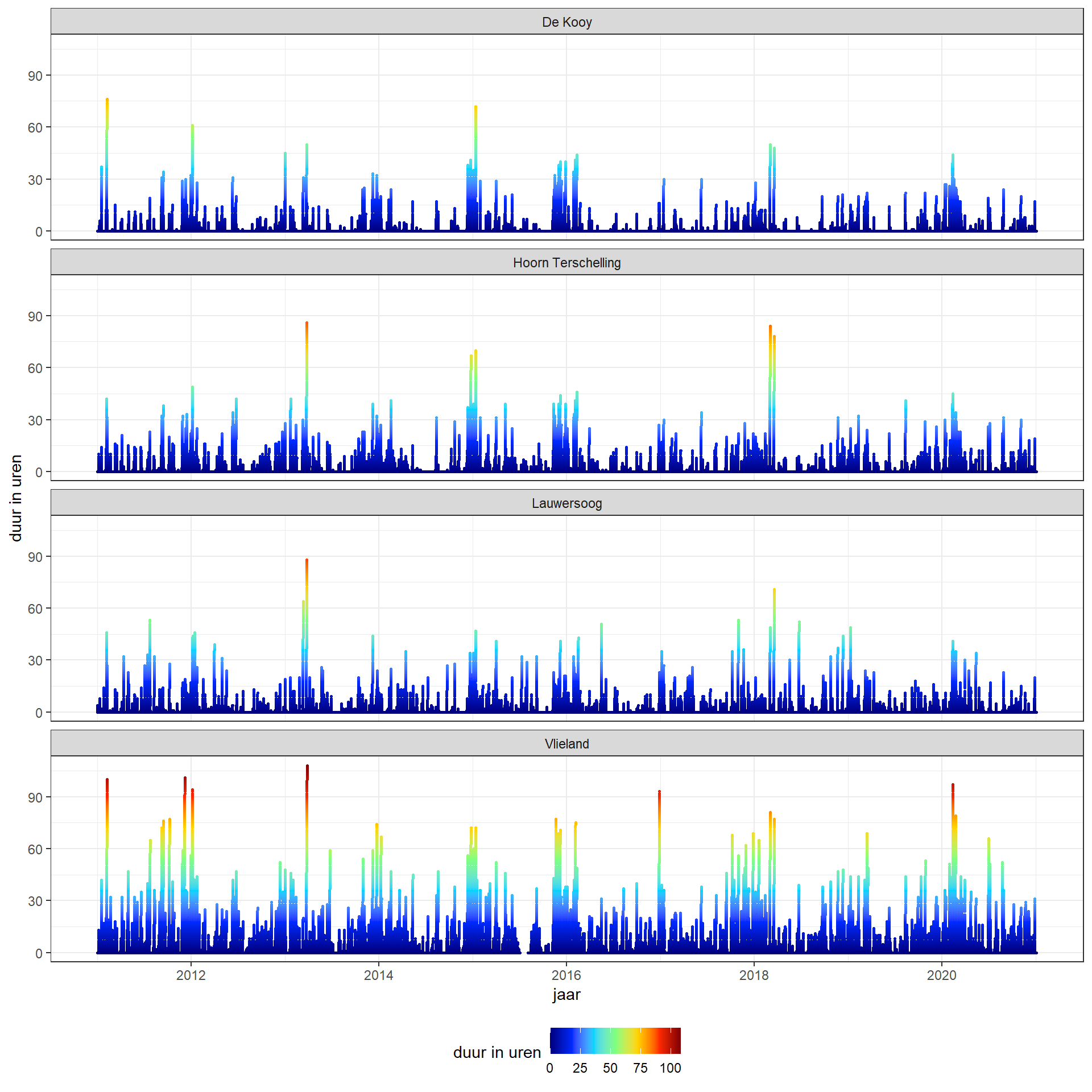Click legend label 50
The image size is (1092, 1092).
coord(610,1068)
